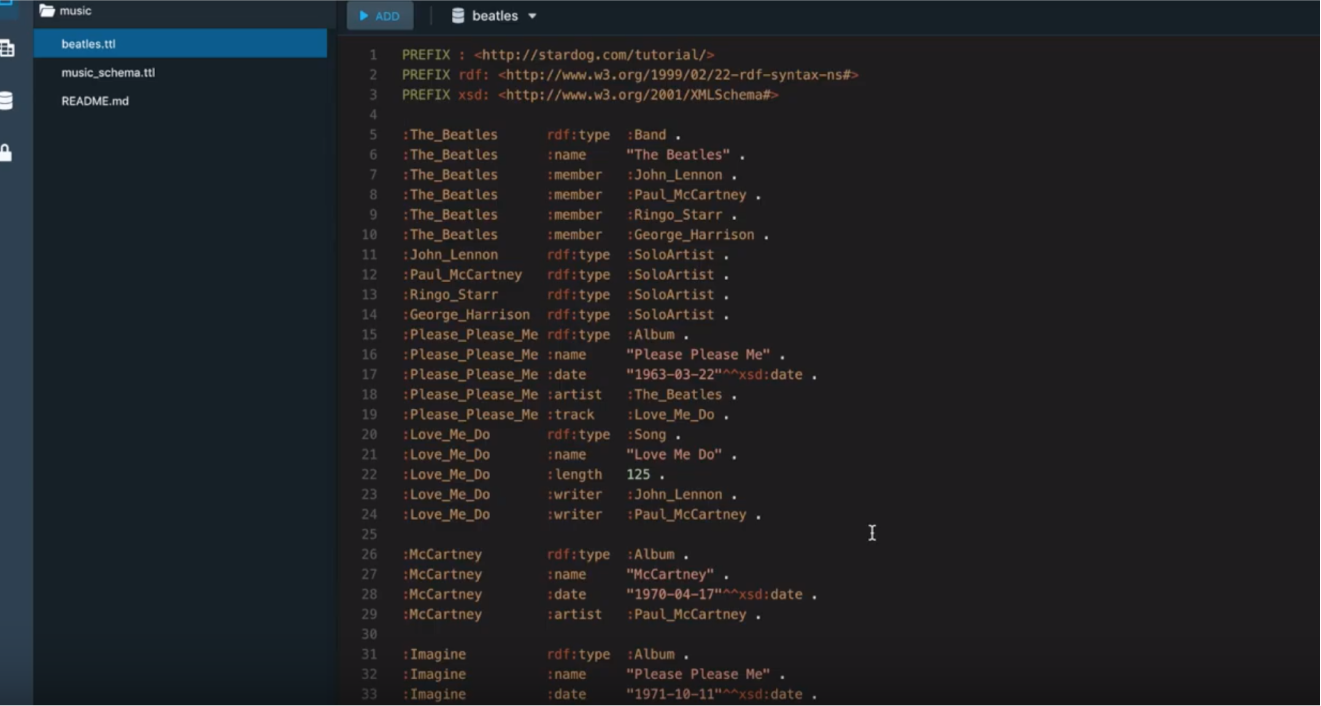This screenshot has width=1321, height=706.
Task: Open README.md file
Action: coord(95,101)
